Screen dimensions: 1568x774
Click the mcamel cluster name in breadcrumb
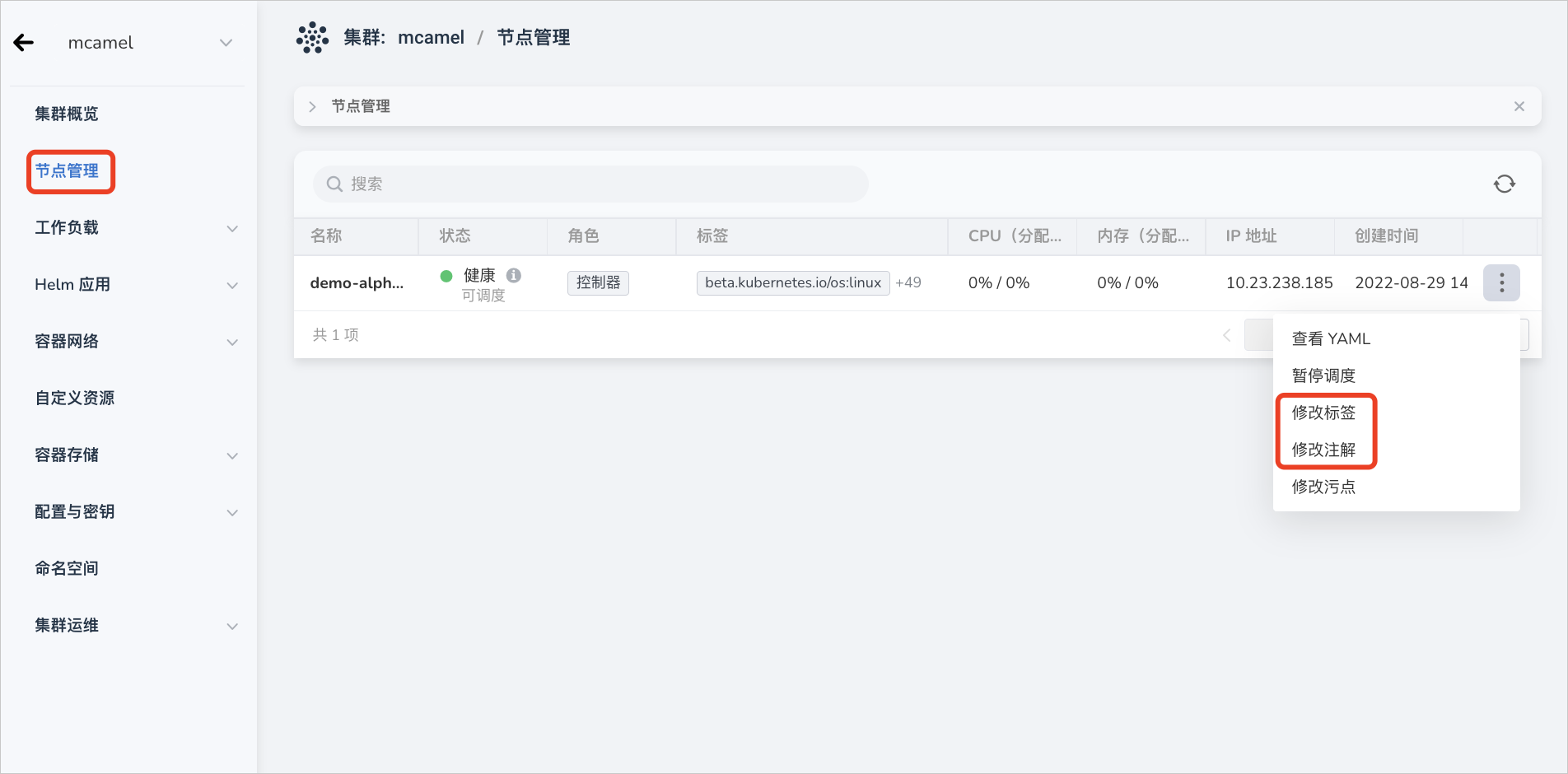(431, 38)
